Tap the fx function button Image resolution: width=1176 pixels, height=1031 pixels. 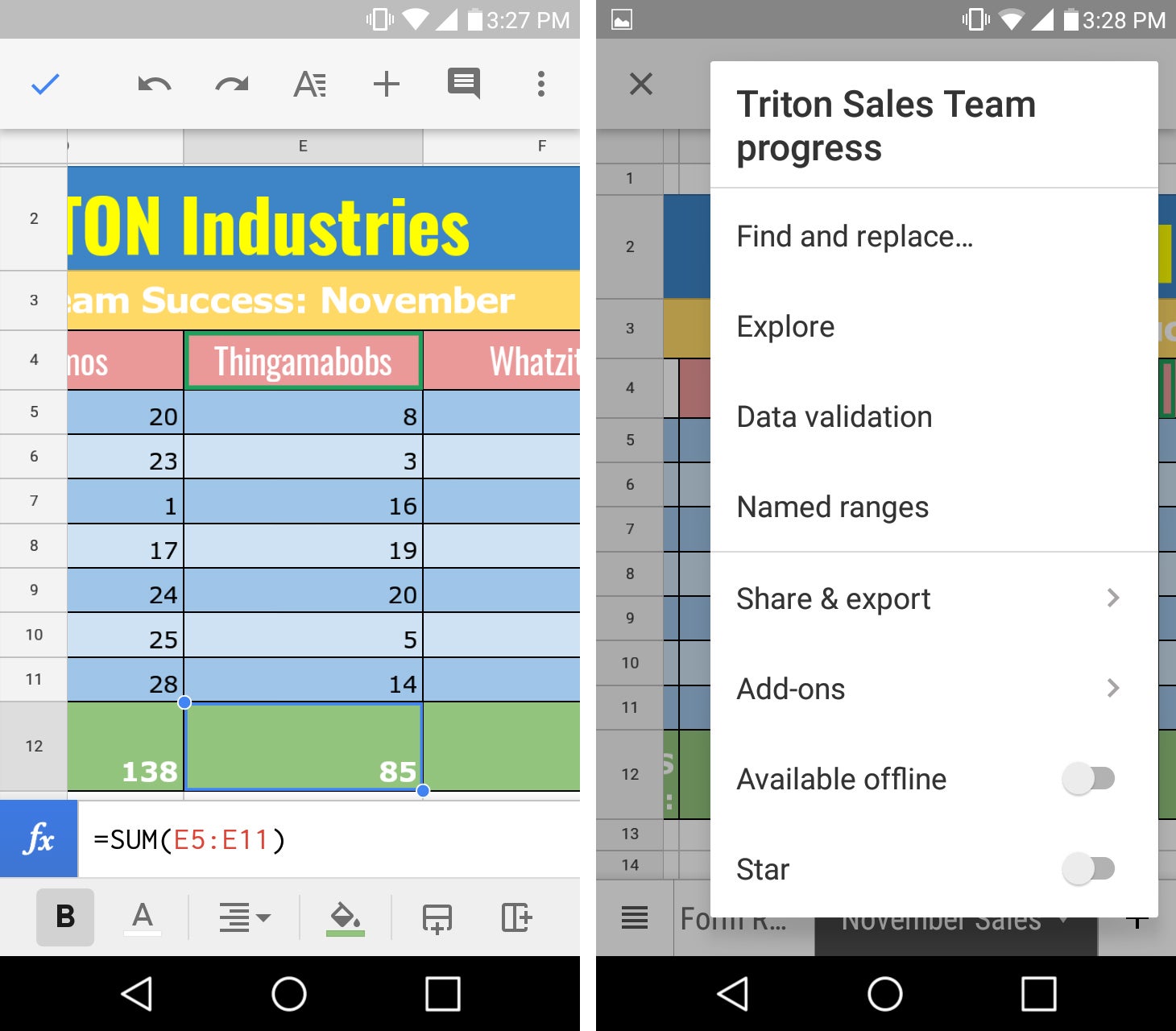[39, 838]
